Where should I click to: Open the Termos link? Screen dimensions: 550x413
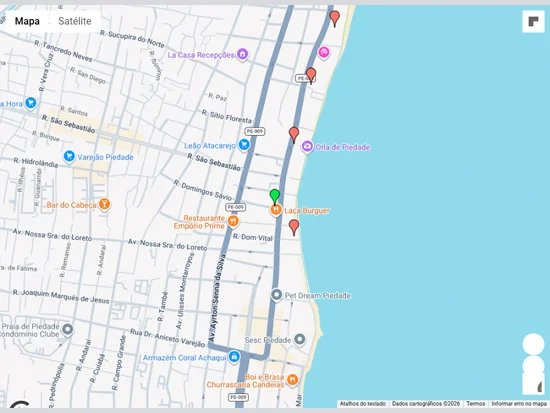[x=476, y=404]
